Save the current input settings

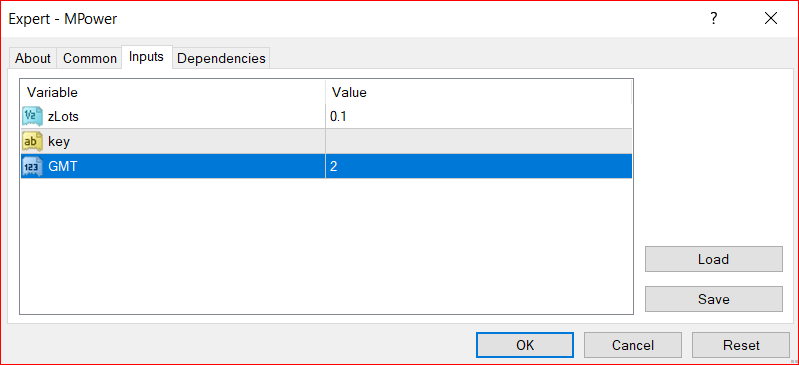(x=713, y=299)
